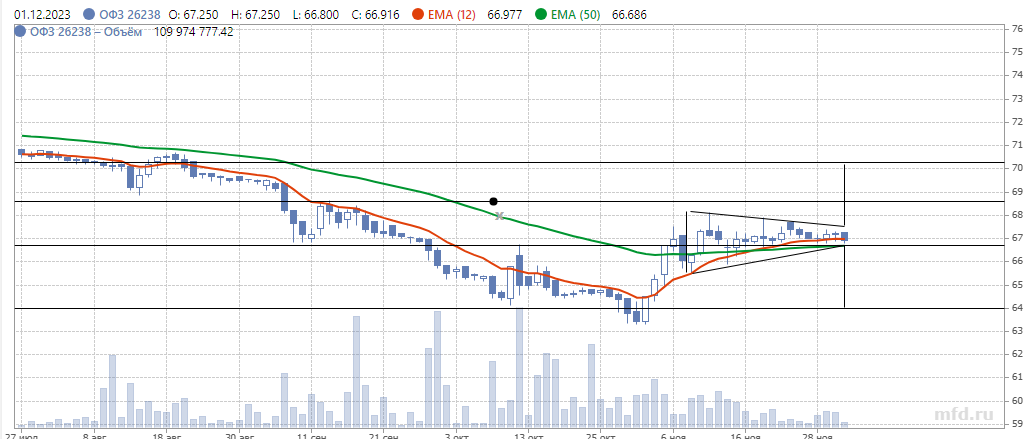Screen dimensions: 1032x439
Task: Click the 13 окт date axis label
Action: click(528, 435)
